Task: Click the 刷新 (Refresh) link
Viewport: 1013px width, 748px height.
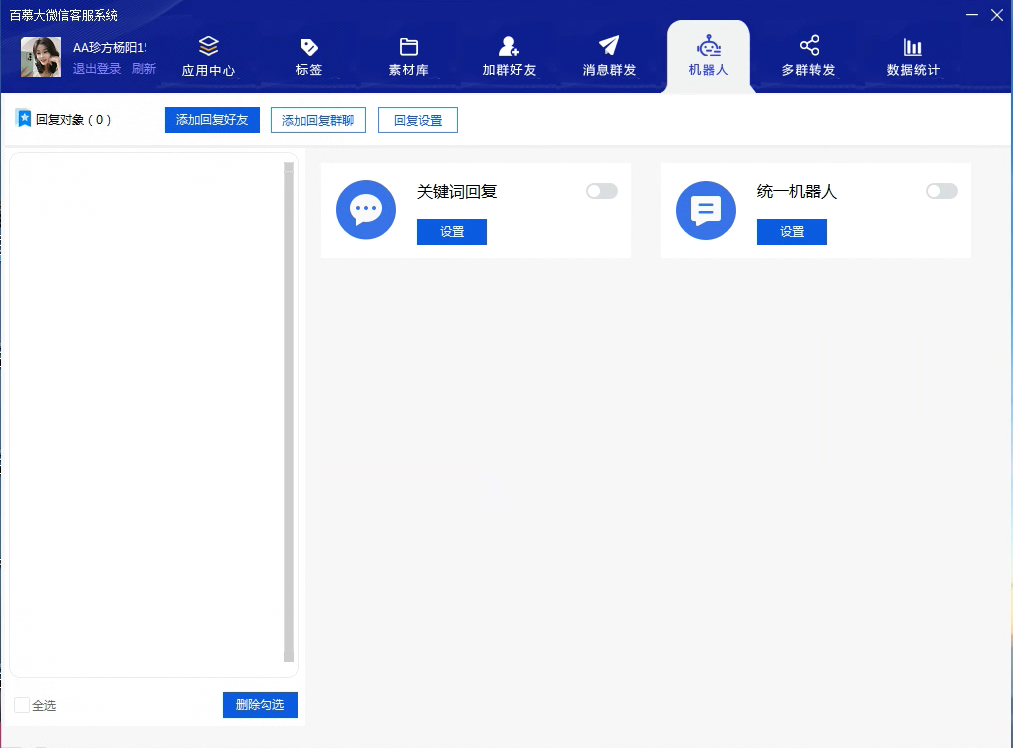Action: click(143, 67)
